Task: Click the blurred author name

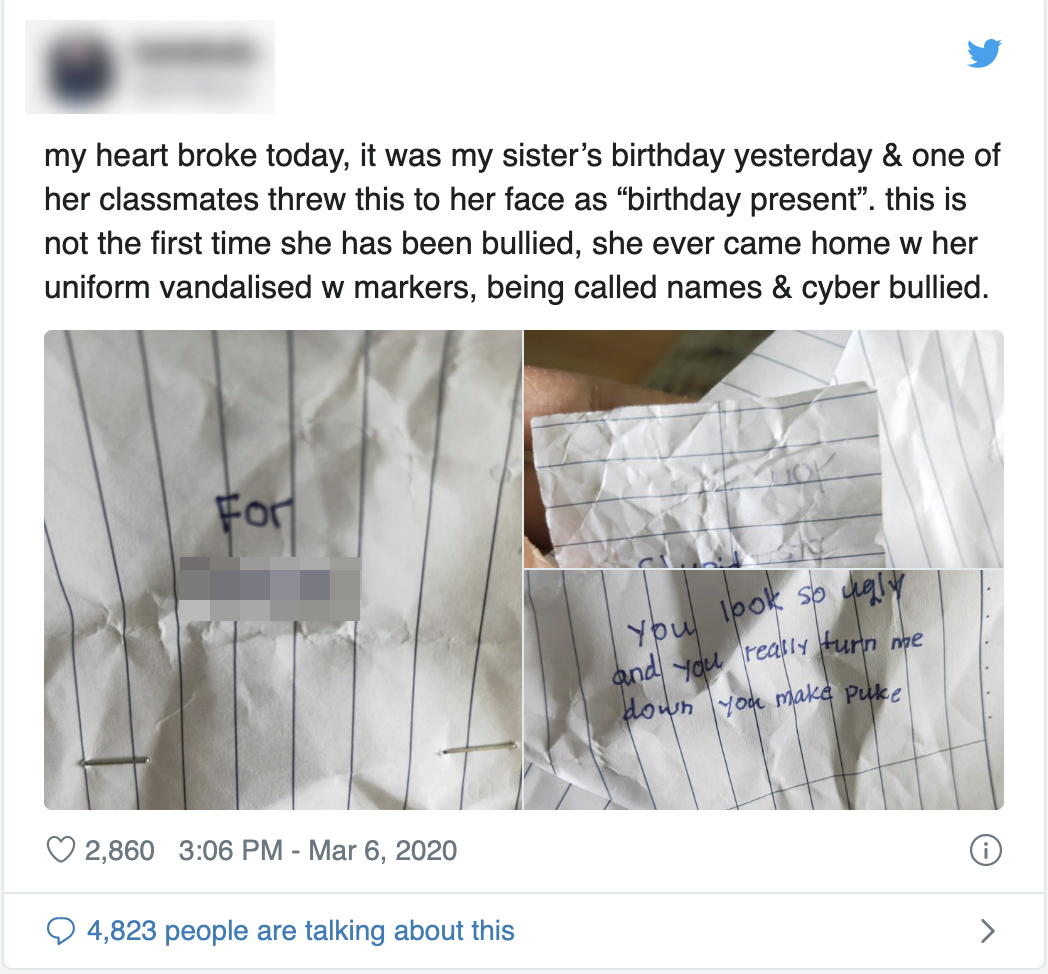Action: point(194,52)
